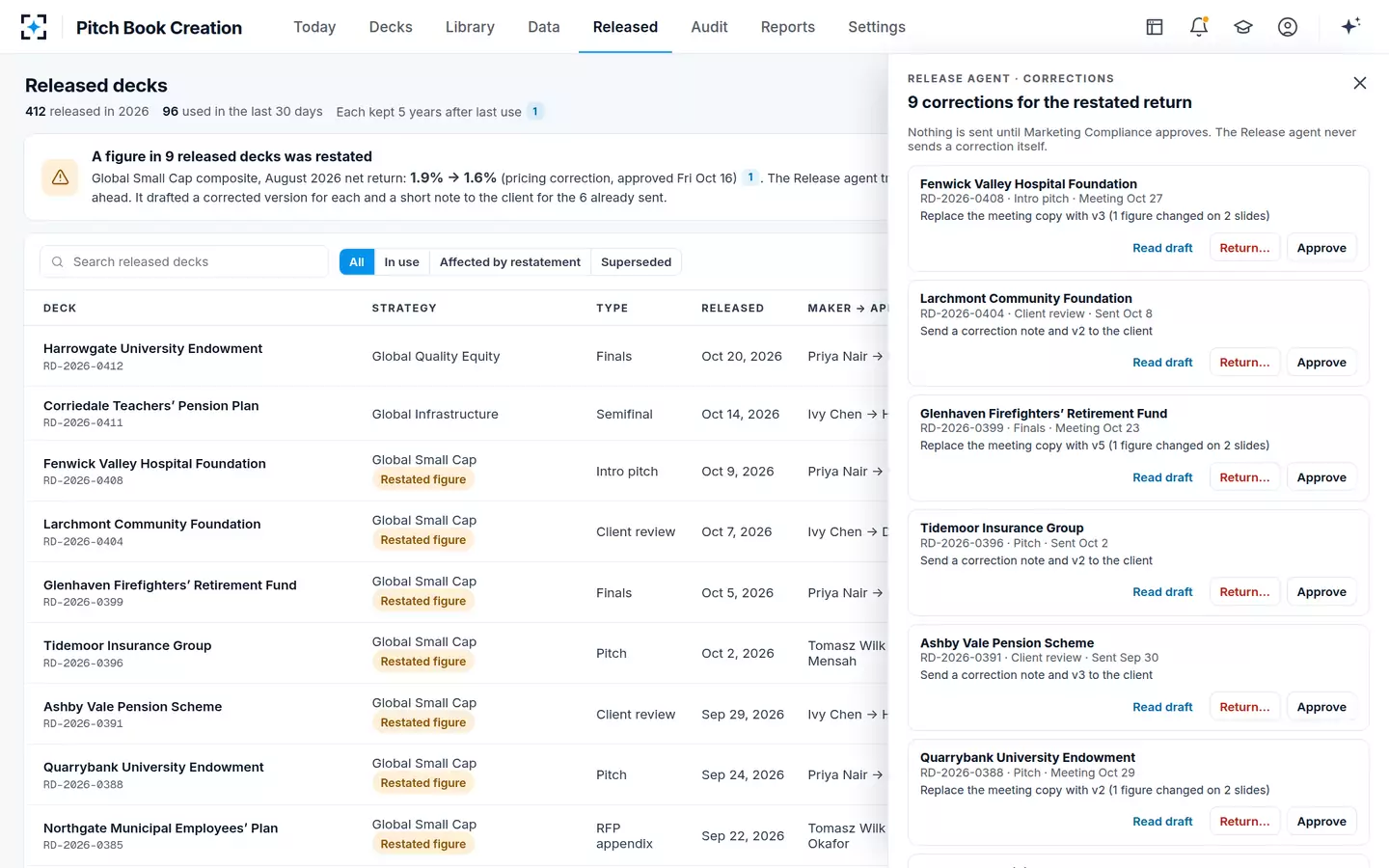Approve the Tidemoor Insurance Group correction

tap(1321, 592)
